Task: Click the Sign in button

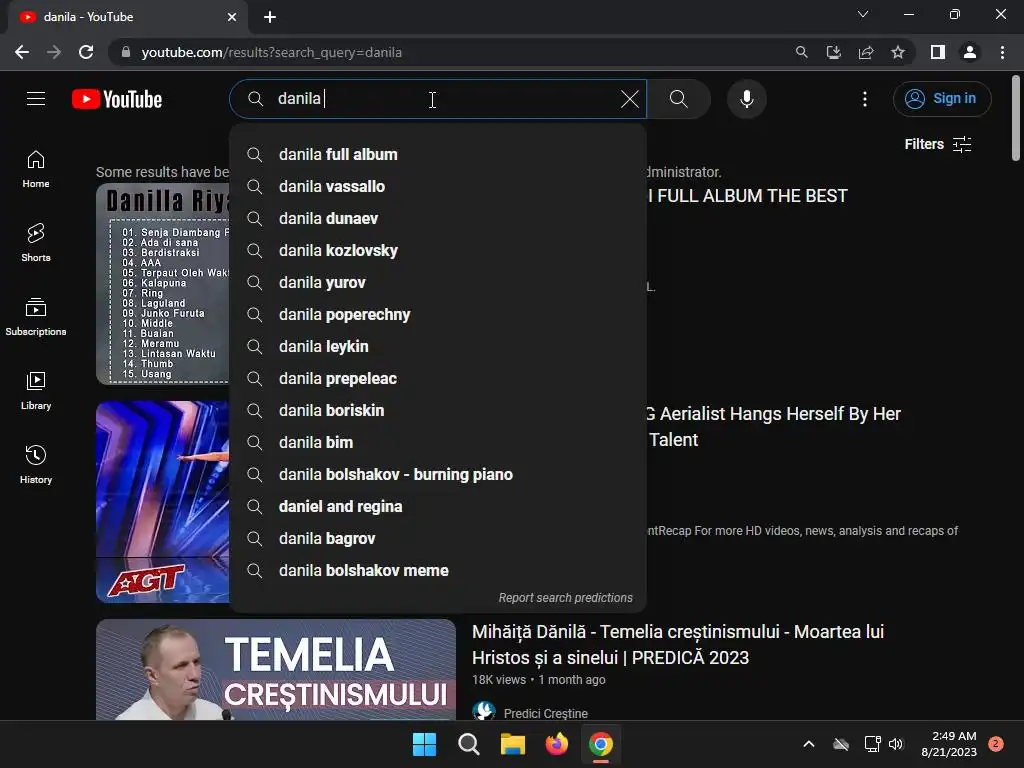Action: tap(942, 99)
